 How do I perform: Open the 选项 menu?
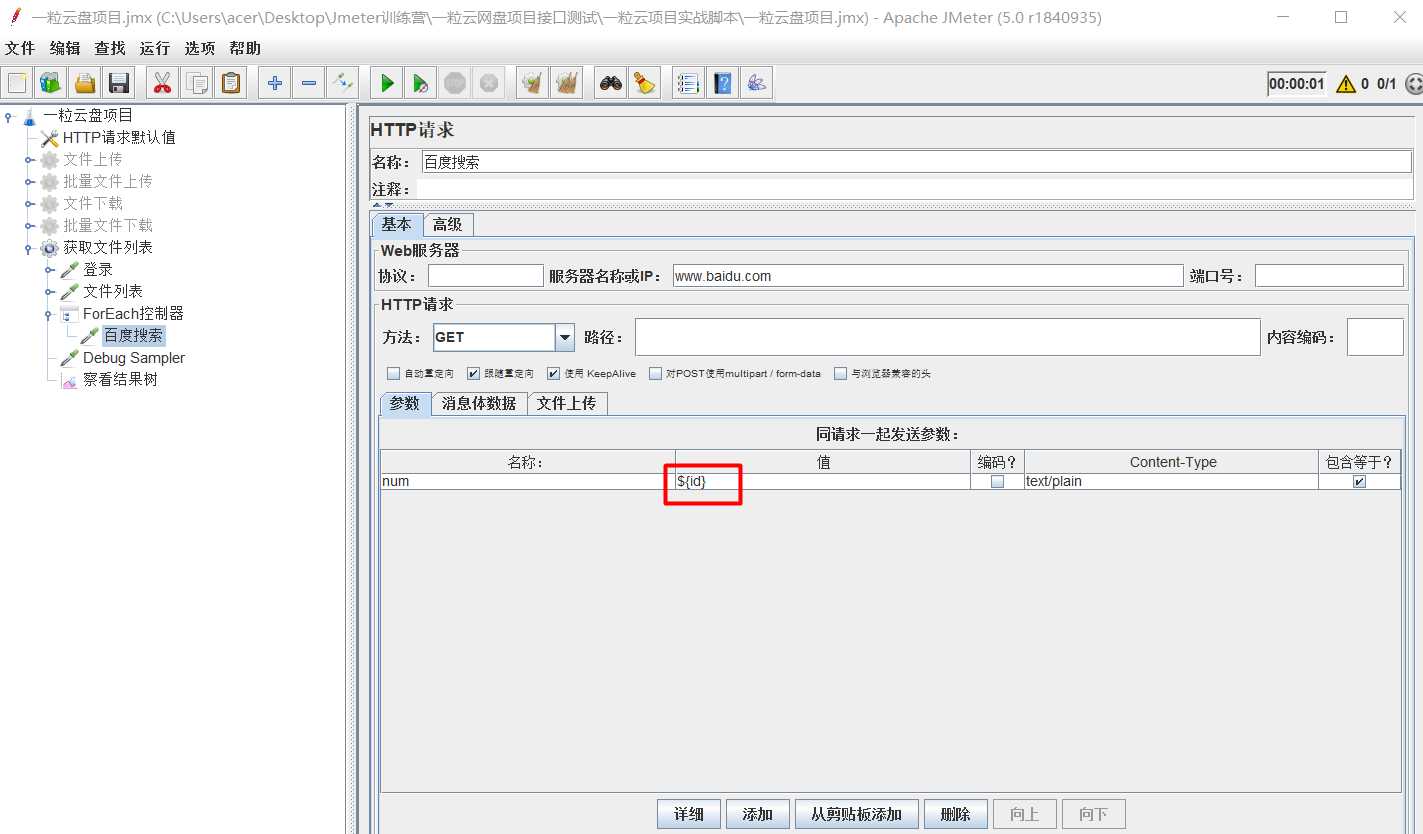(200, 48)
